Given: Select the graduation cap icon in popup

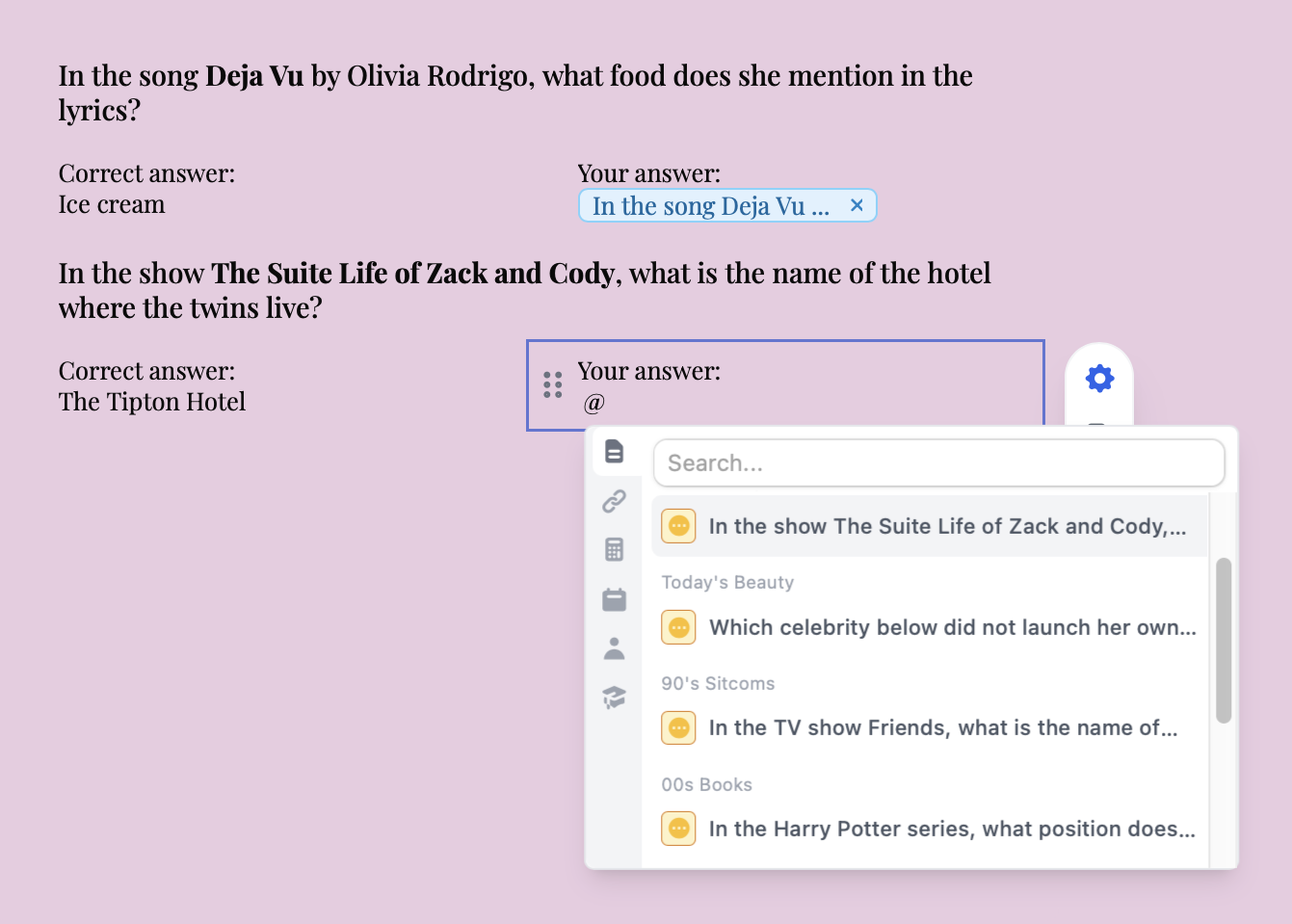Looking at the screenshot, I should [614, 698].
